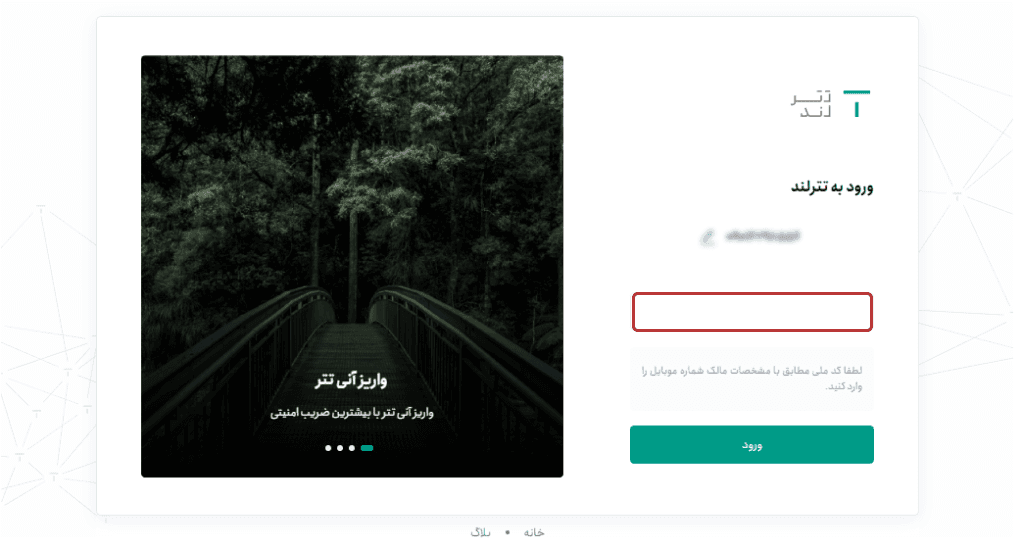Select the middle white carousel dot
1015x539 pixels.
340,448
